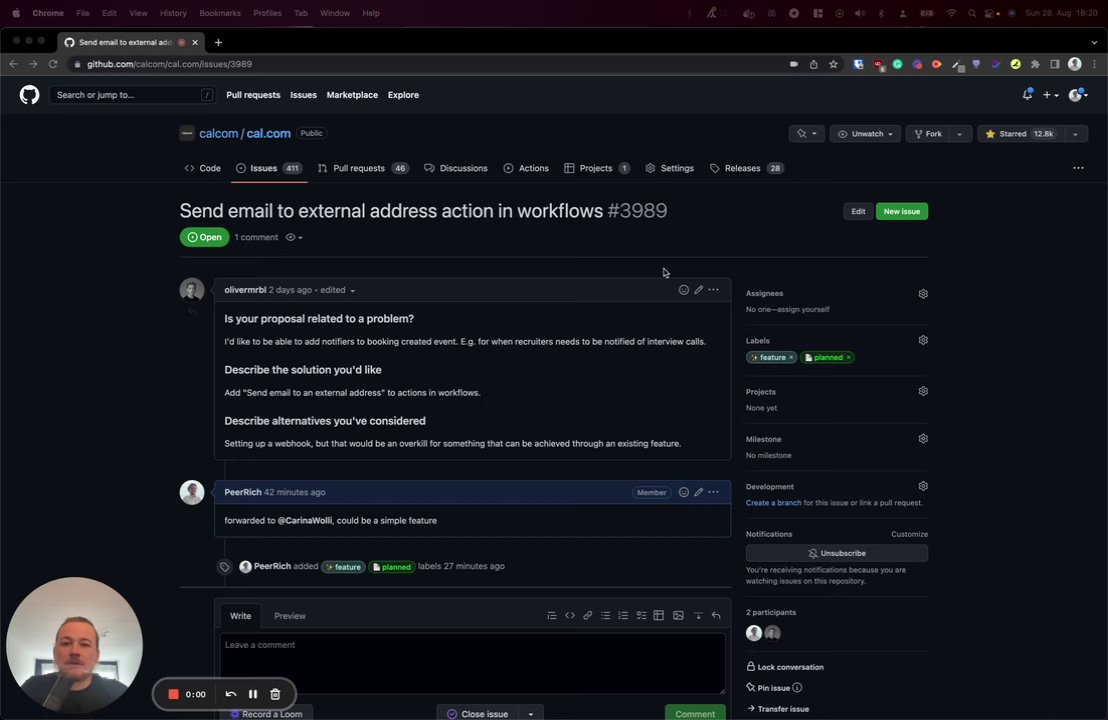The height and width of the screenshot is (720, 1108).
Task: Click Customize notifications link
Action: tap(909, 534)
